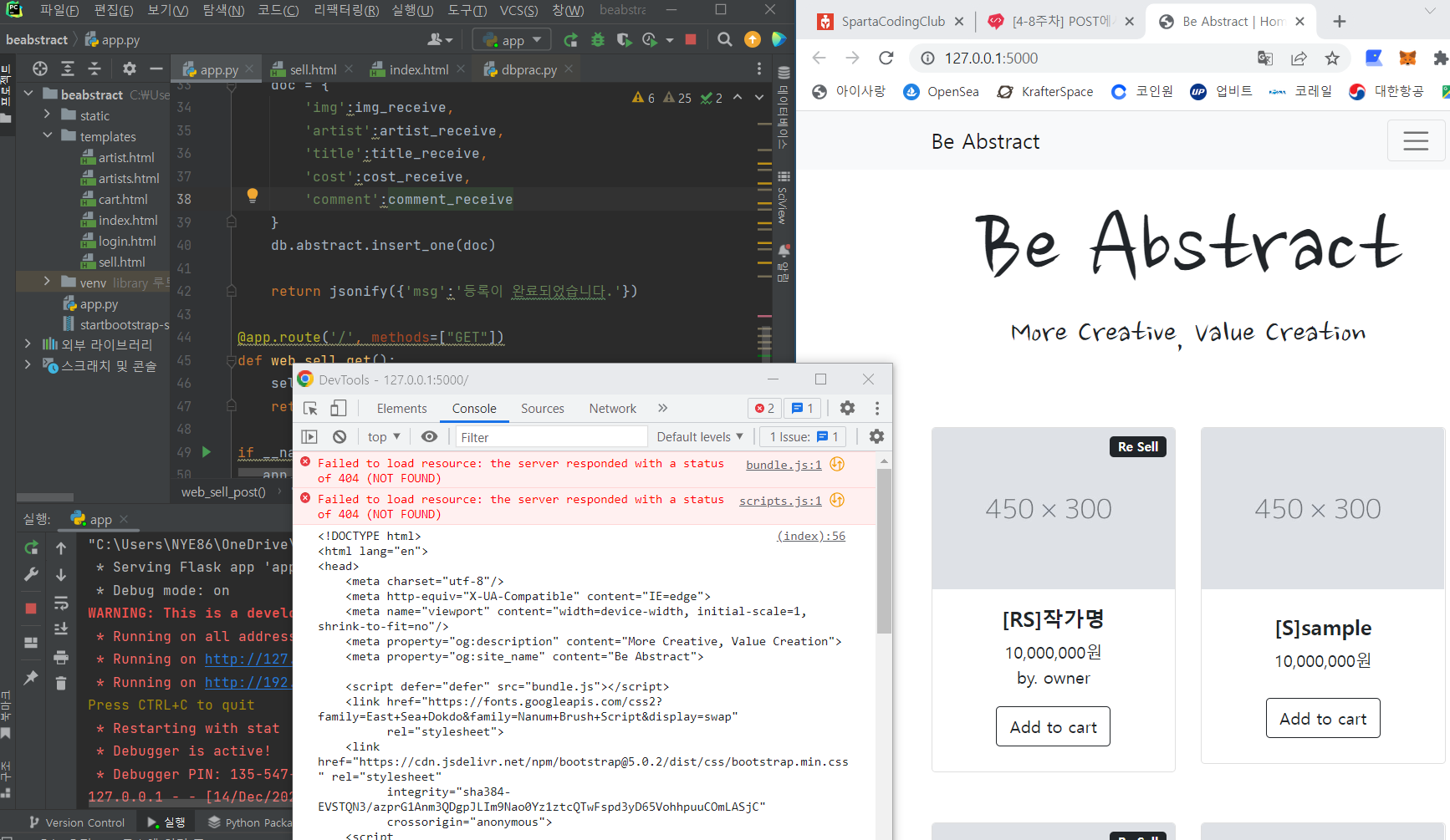Add the [S]sample item to cart
1450x840 pixels.
click(x=1323, y=718)
